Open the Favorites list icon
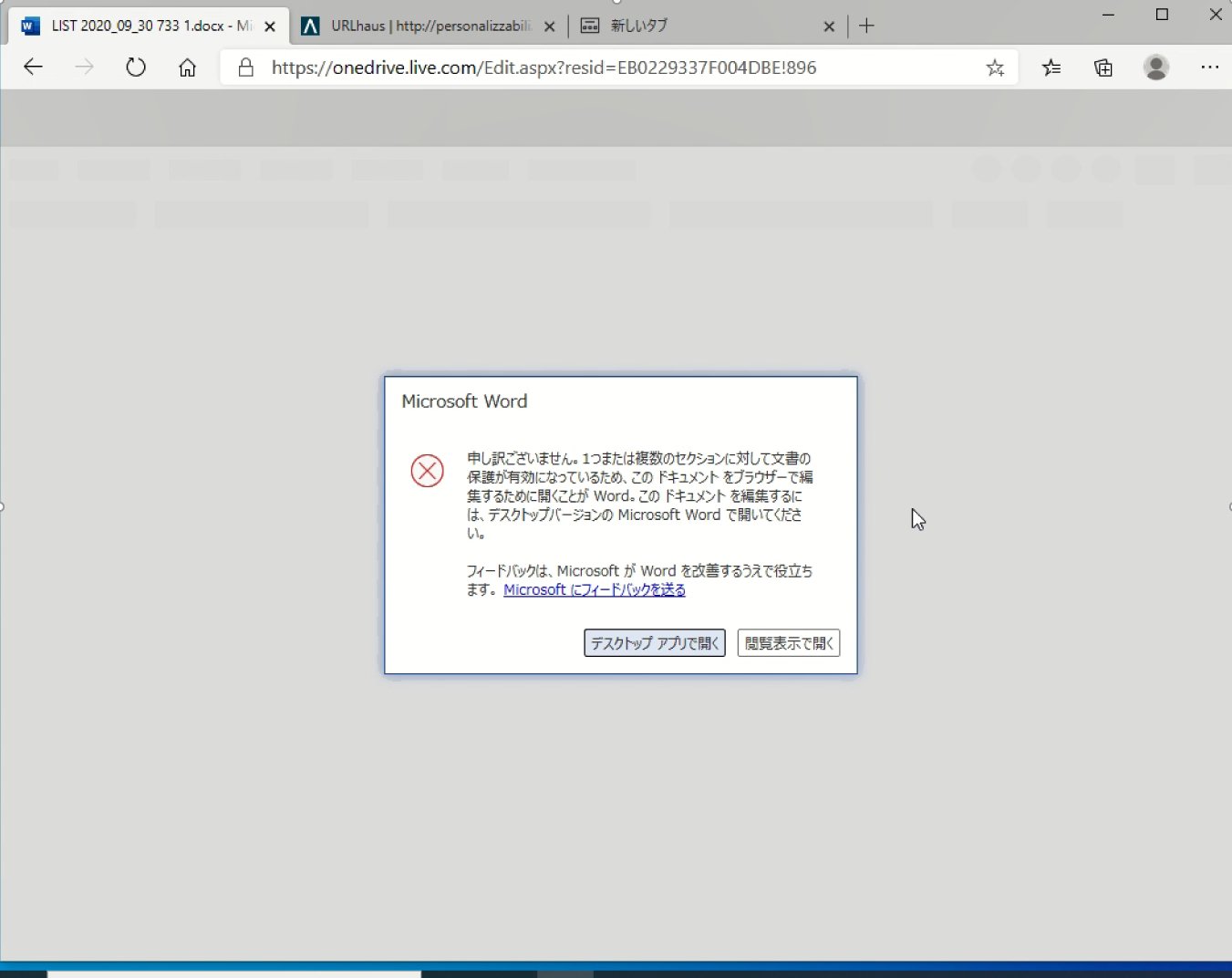This screenshot has height=978, width=1232. 1051,68
